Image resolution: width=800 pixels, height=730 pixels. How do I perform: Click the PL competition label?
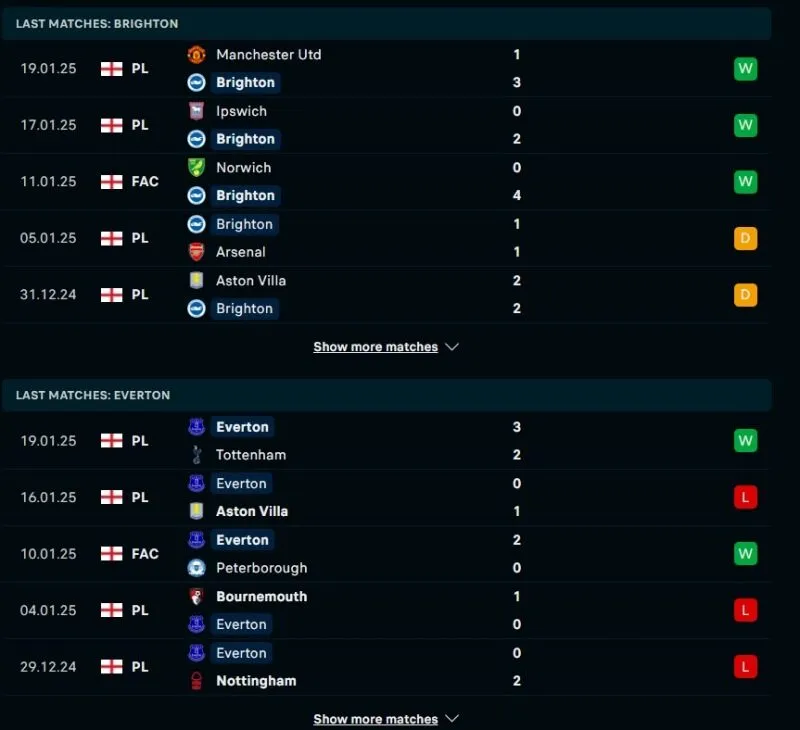[141, 68]
